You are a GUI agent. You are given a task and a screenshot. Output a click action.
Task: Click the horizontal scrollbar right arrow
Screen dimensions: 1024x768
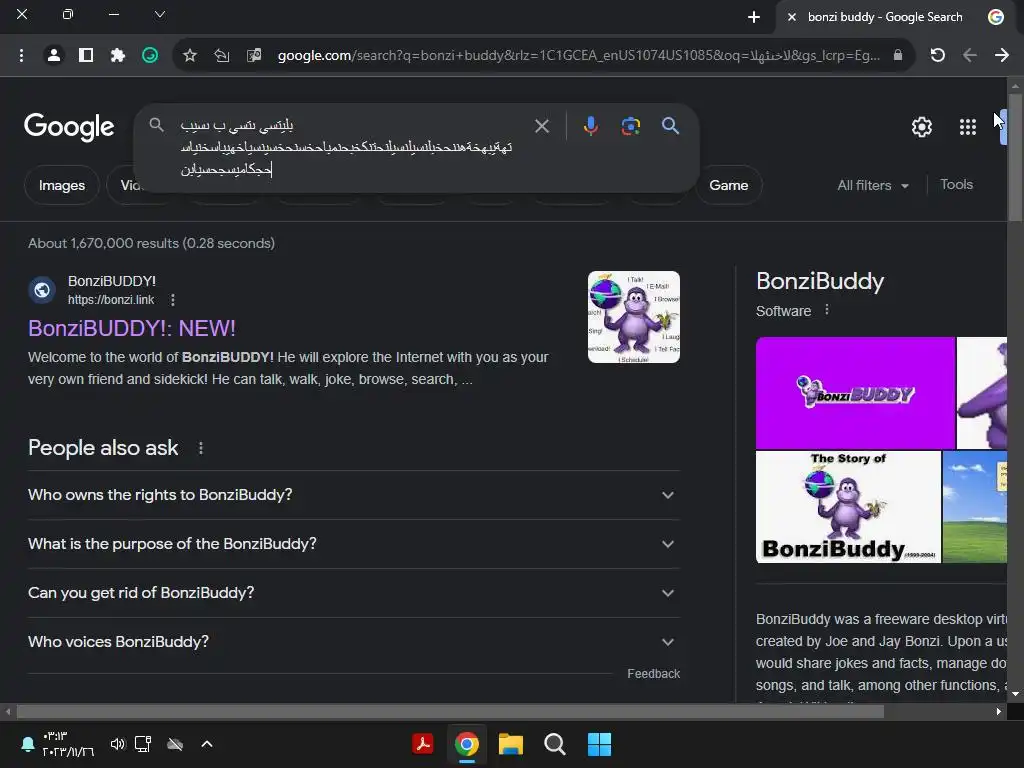(999, 711)
